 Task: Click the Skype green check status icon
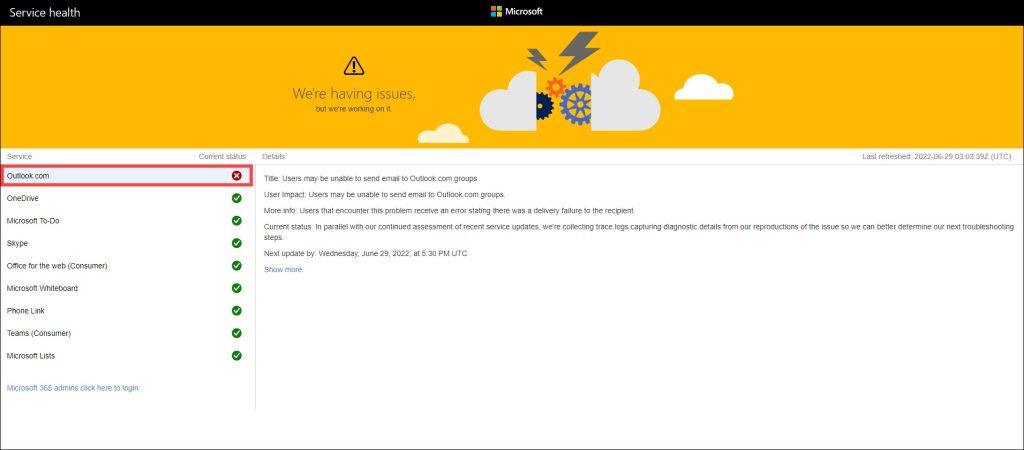(236, 243)
